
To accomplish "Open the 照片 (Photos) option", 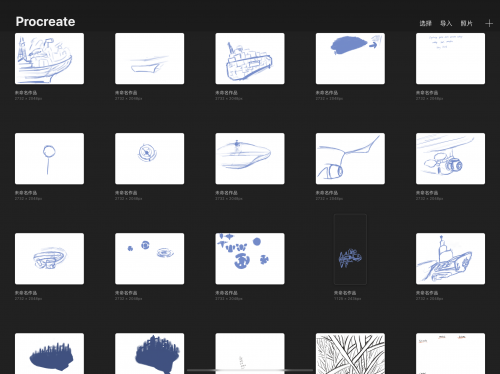I will coord(466,23).
